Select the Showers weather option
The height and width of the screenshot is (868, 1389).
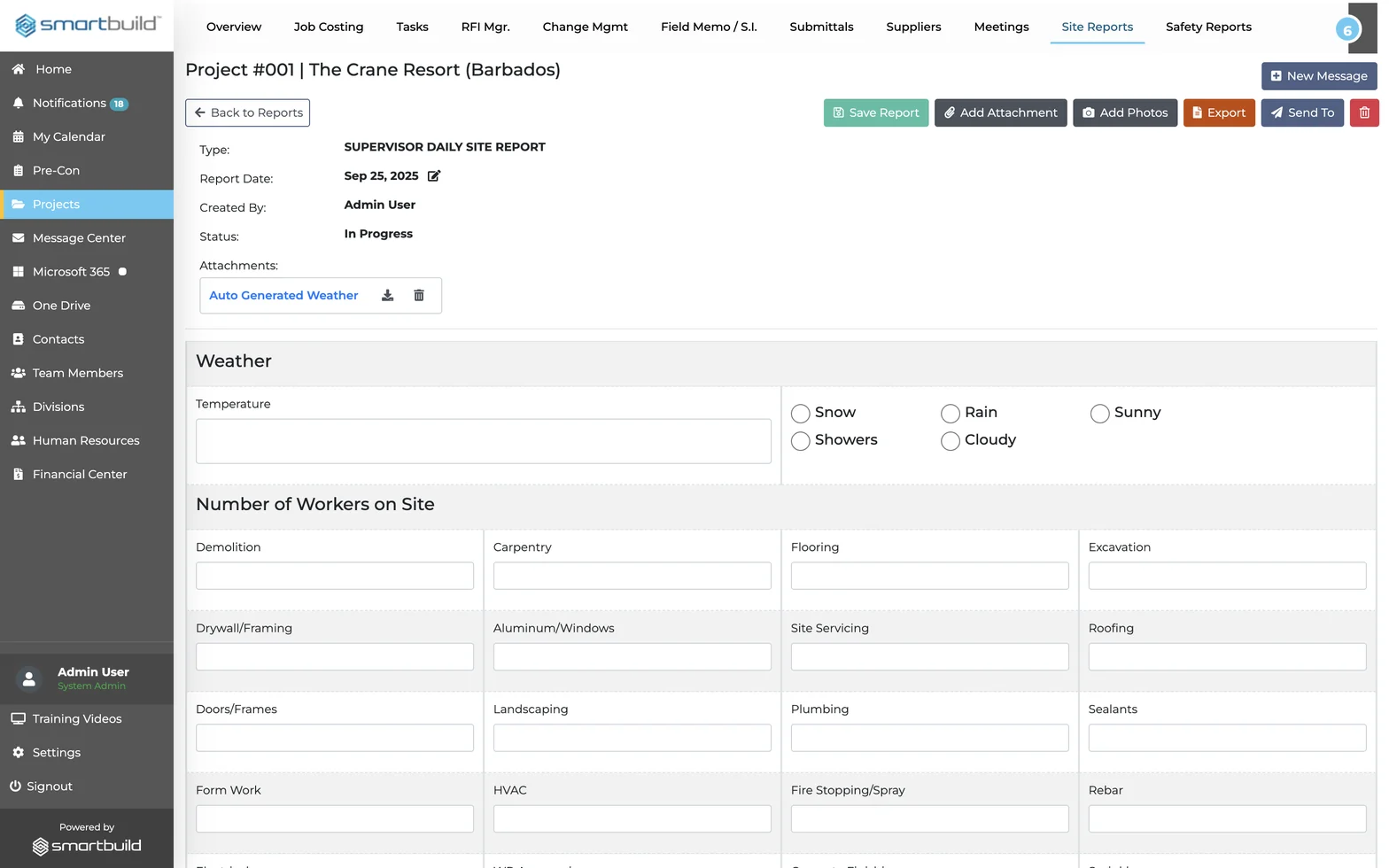[801, 441]
